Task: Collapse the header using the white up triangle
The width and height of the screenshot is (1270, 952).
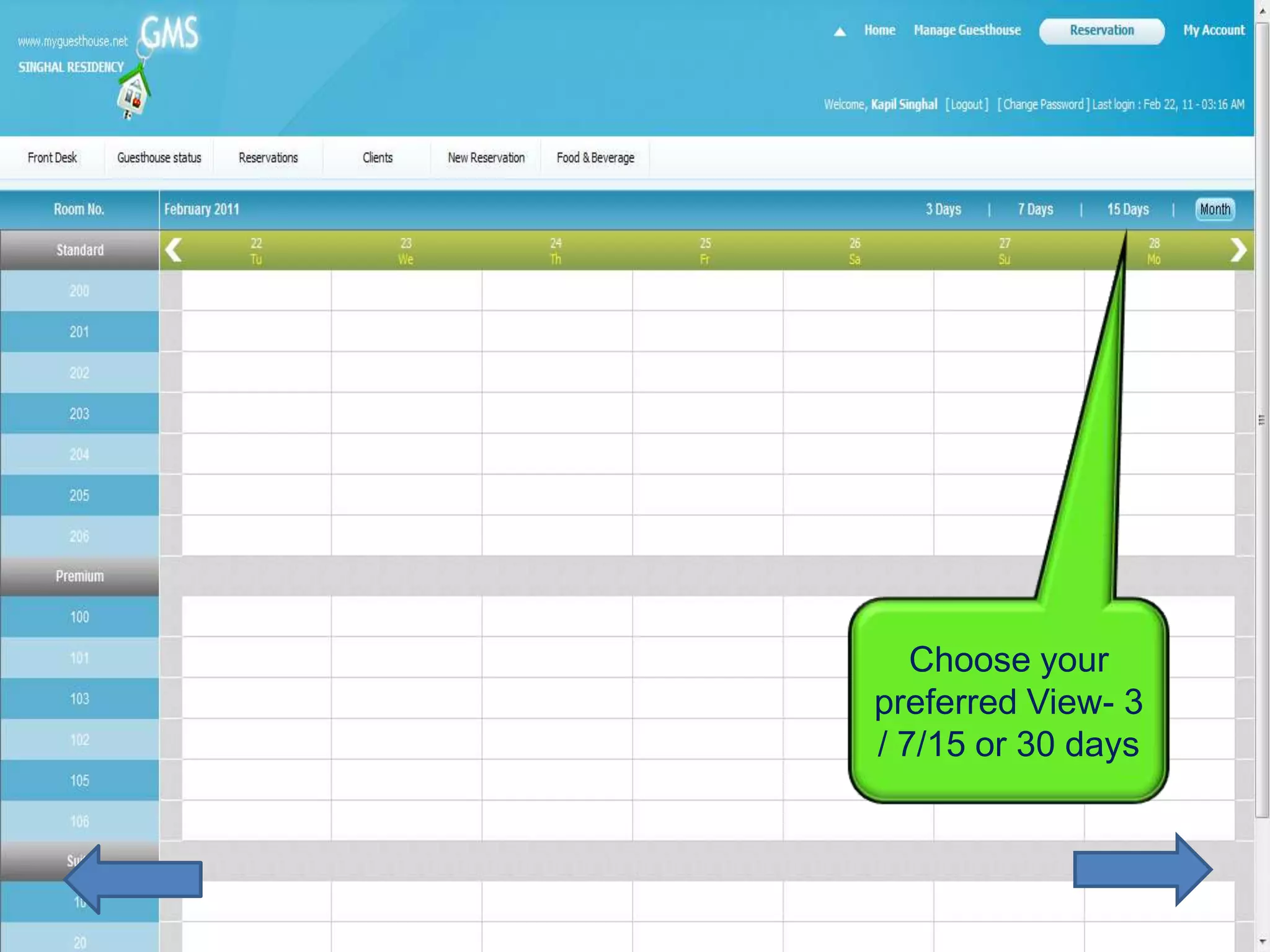Action: pyautogui.click(x=840, y=32)
